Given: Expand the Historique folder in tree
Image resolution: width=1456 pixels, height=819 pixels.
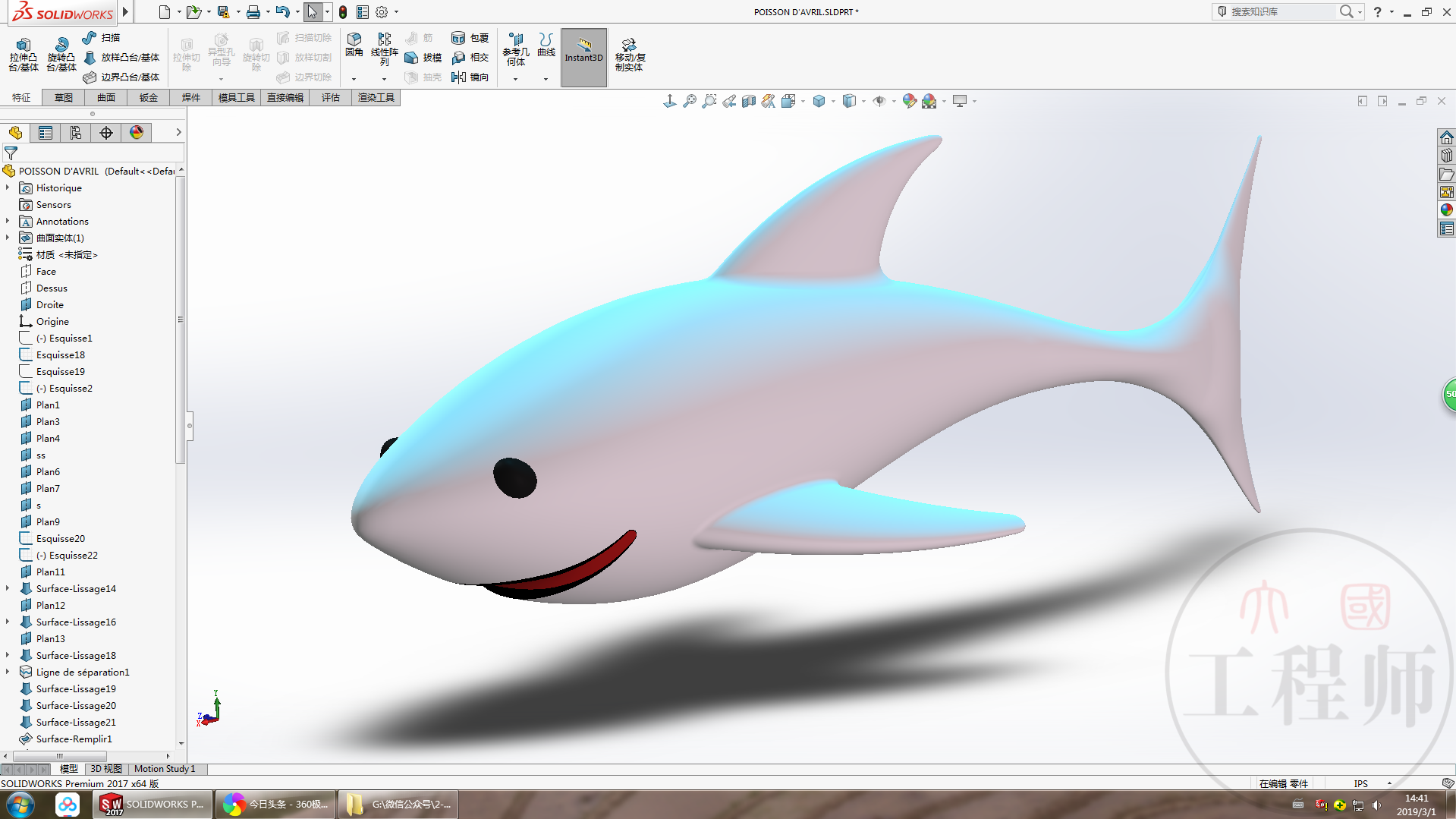Looking at the screenshot, I should pyautogui.click(x=8, y=187).
